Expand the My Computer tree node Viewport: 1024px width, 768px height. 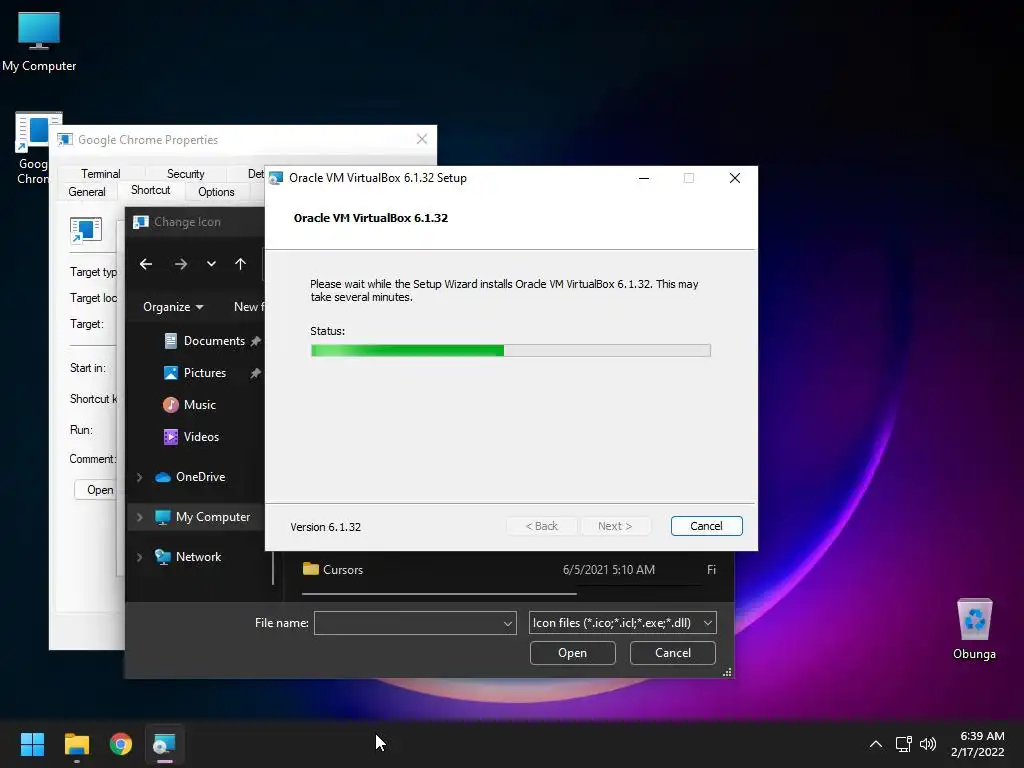click(x=139, y=517)
